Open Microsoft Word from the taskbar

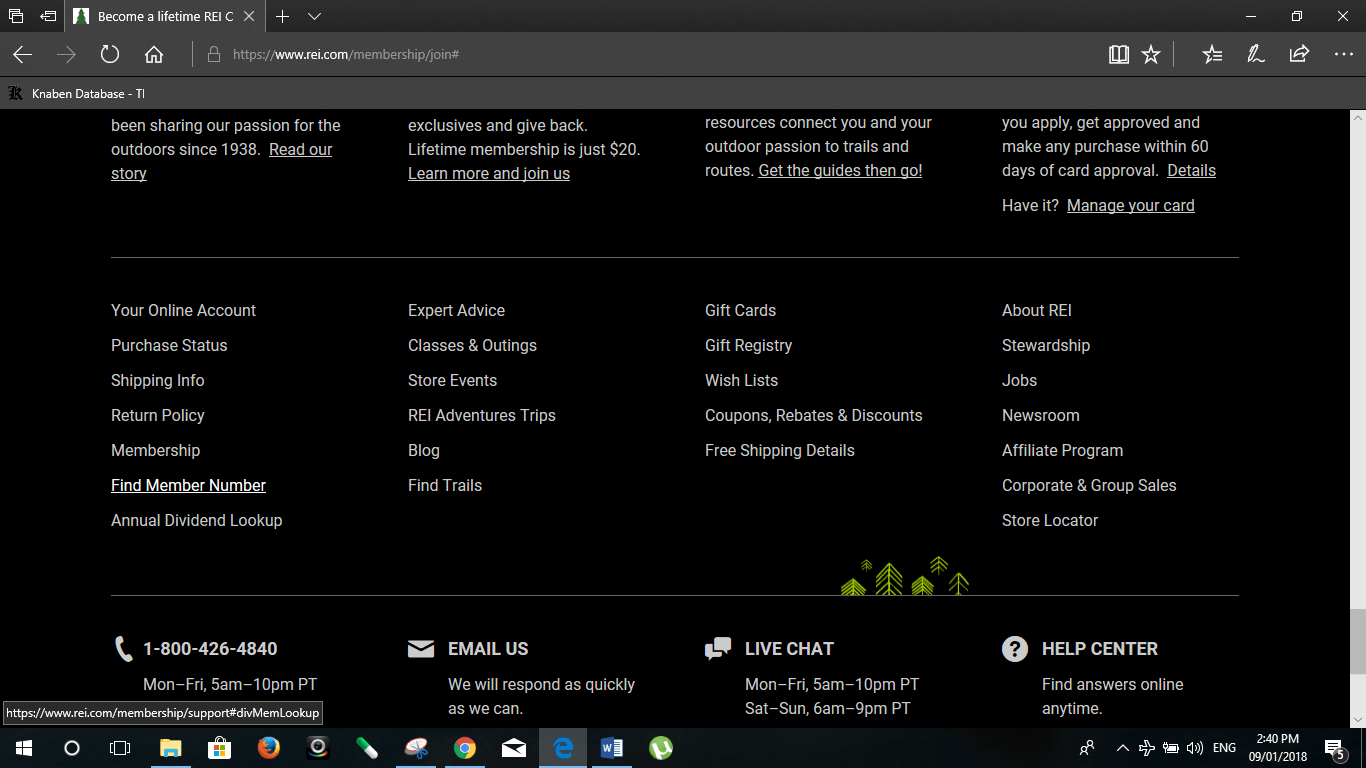[611, 748]
